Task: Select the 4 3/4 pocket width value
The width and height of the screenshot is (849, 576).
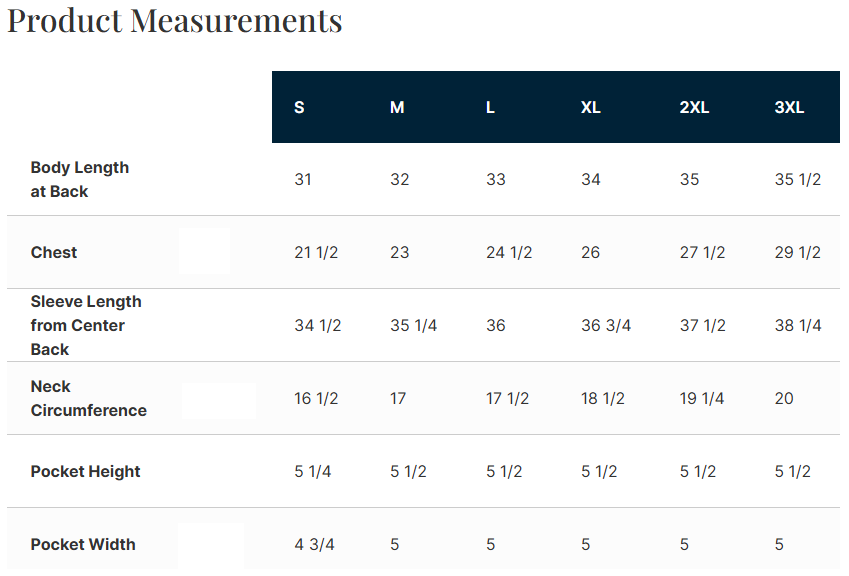Action: pyautogui.click(x=314, y=544)
